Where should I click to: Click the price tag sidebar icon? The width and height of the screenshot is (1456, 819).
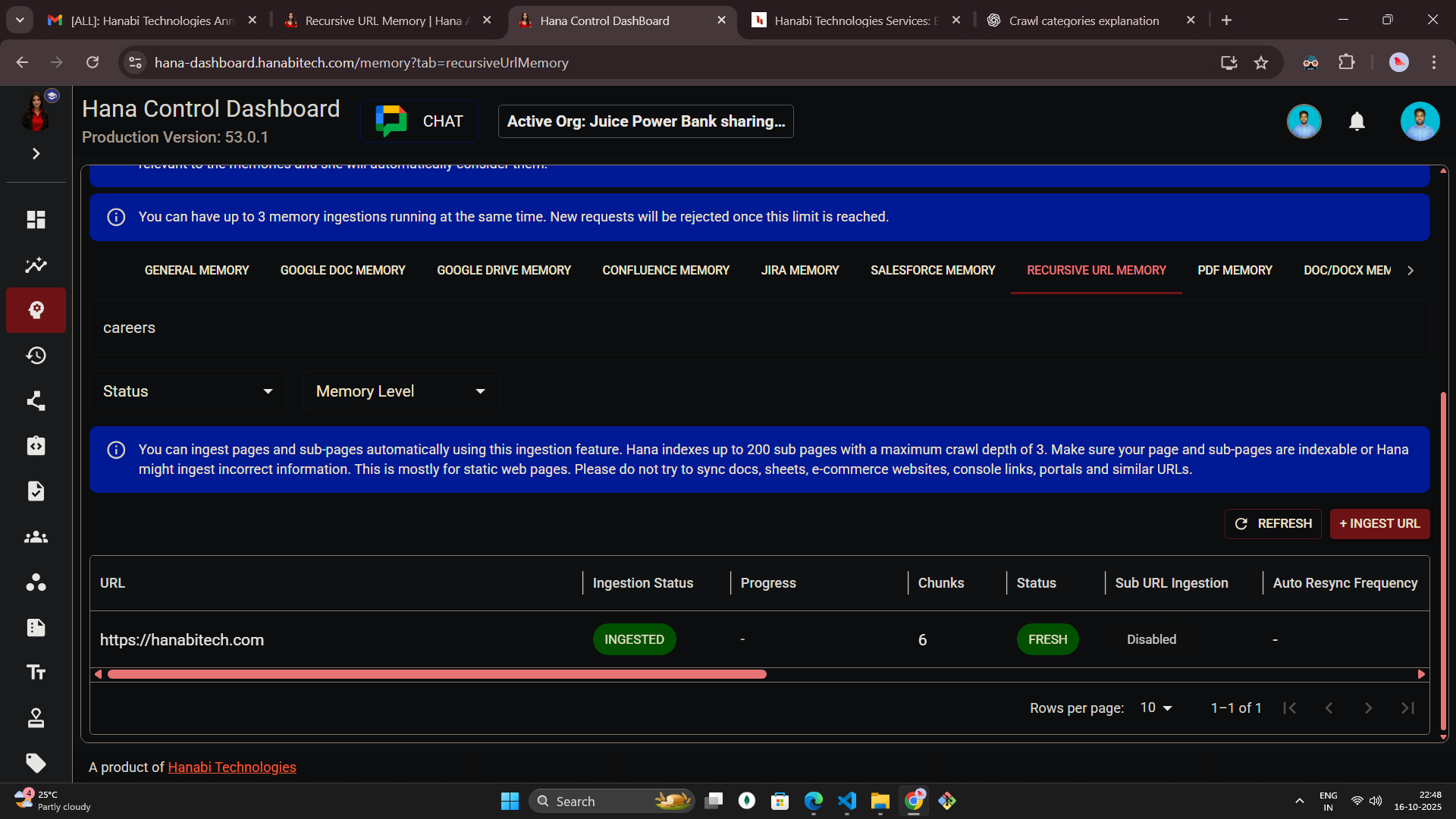coord(36,762)
